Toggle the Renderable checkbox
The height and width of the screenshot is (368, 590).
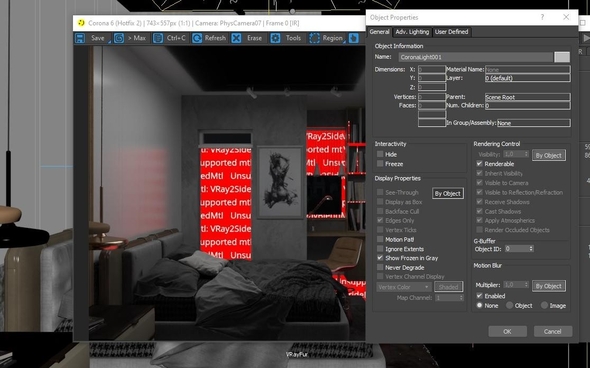(x=479, y=164)
